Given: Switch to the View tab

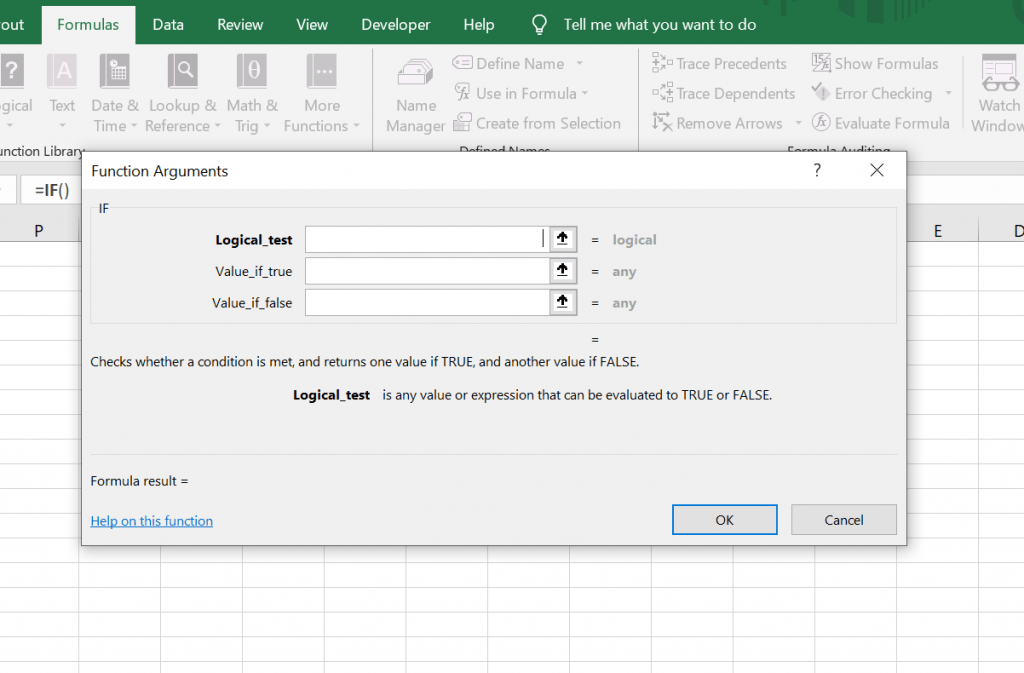Looking at the screenshot, I should tap(312, 25).
